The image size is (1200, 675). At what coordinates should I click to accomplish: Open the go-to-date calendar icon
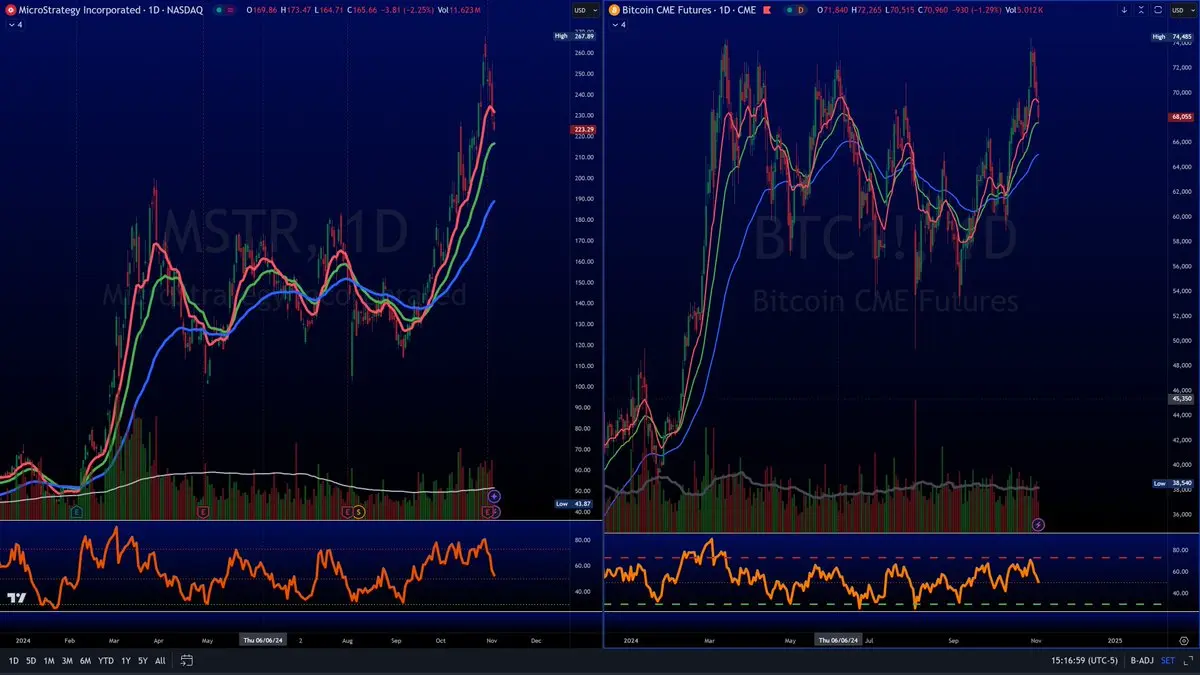(187, 660)
